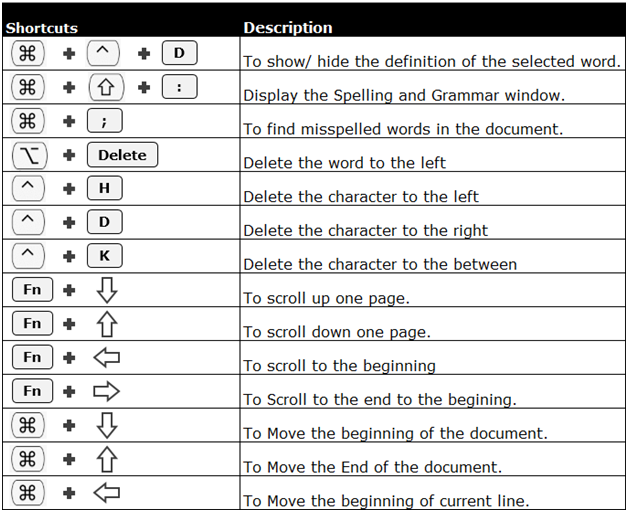Click the Control key beside the K key
The height and width of the screenshot is (512, 628).
[28, 256]
